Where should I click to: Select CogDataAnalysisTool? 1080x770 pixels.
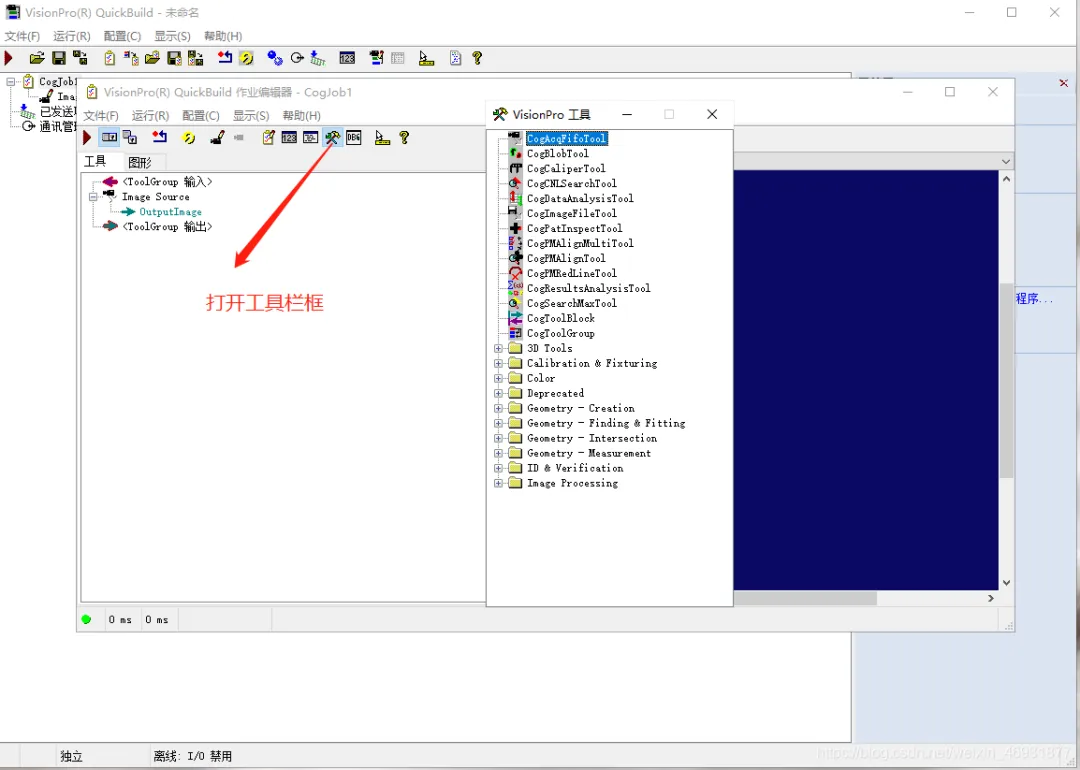click(580, 198)
